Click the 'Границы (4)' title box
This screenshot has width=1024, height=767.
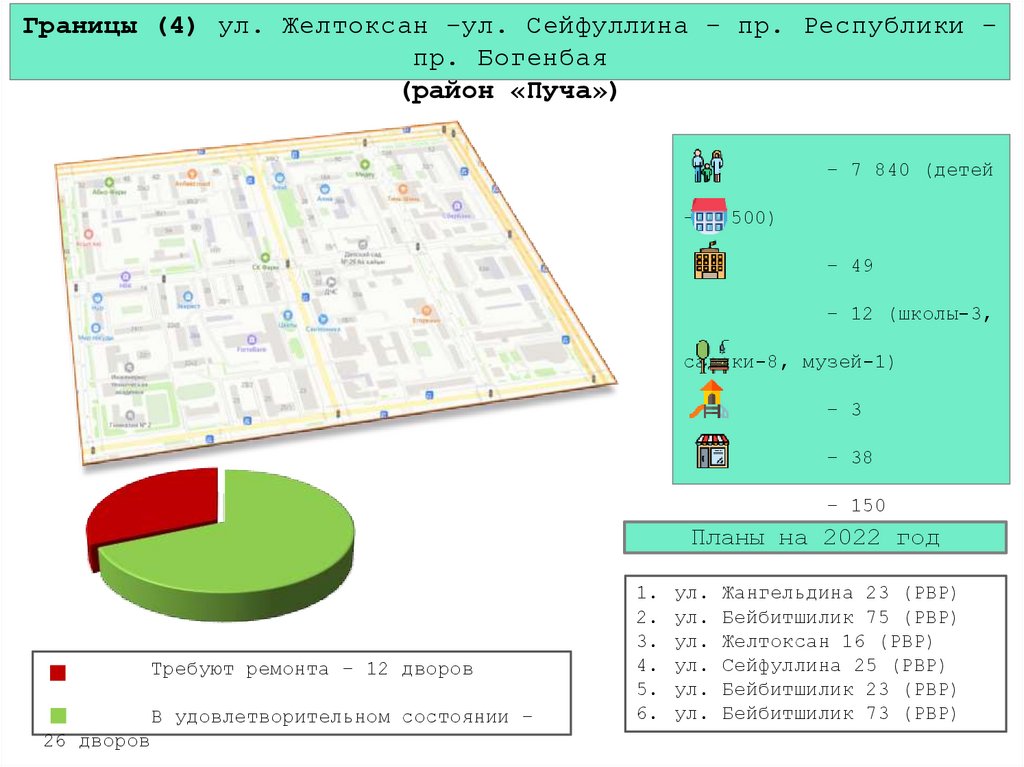pyautogui.click(x=510, y=42)
